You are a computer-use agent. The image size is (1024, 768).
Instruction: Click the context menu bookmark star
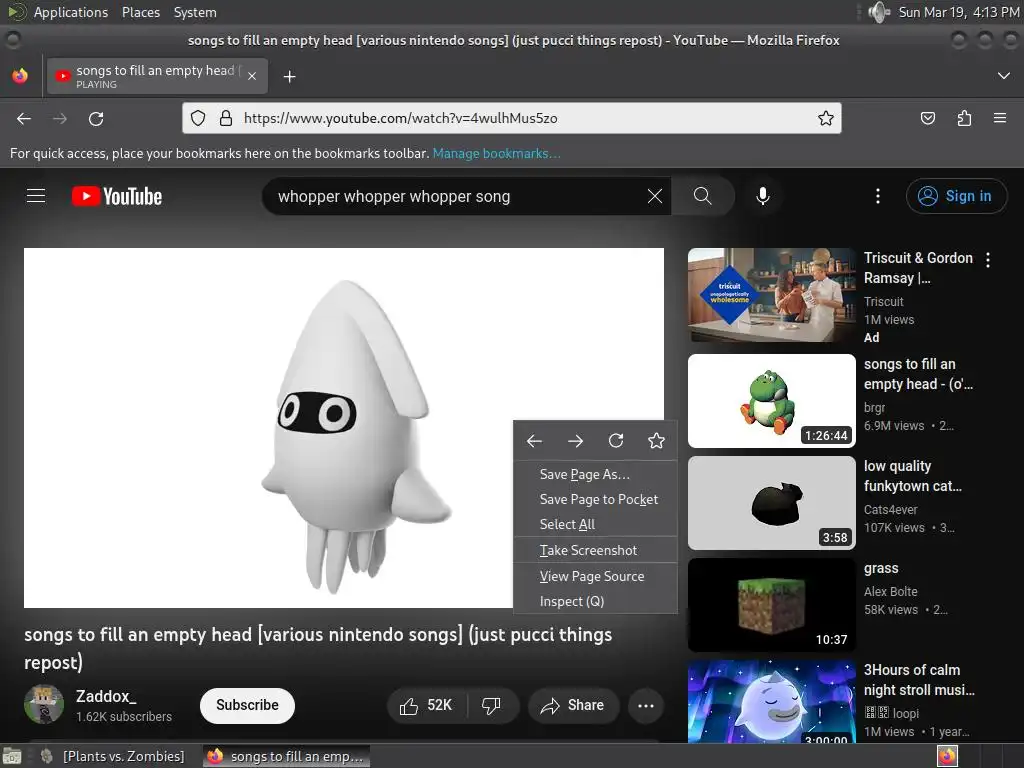click(656, 441)
